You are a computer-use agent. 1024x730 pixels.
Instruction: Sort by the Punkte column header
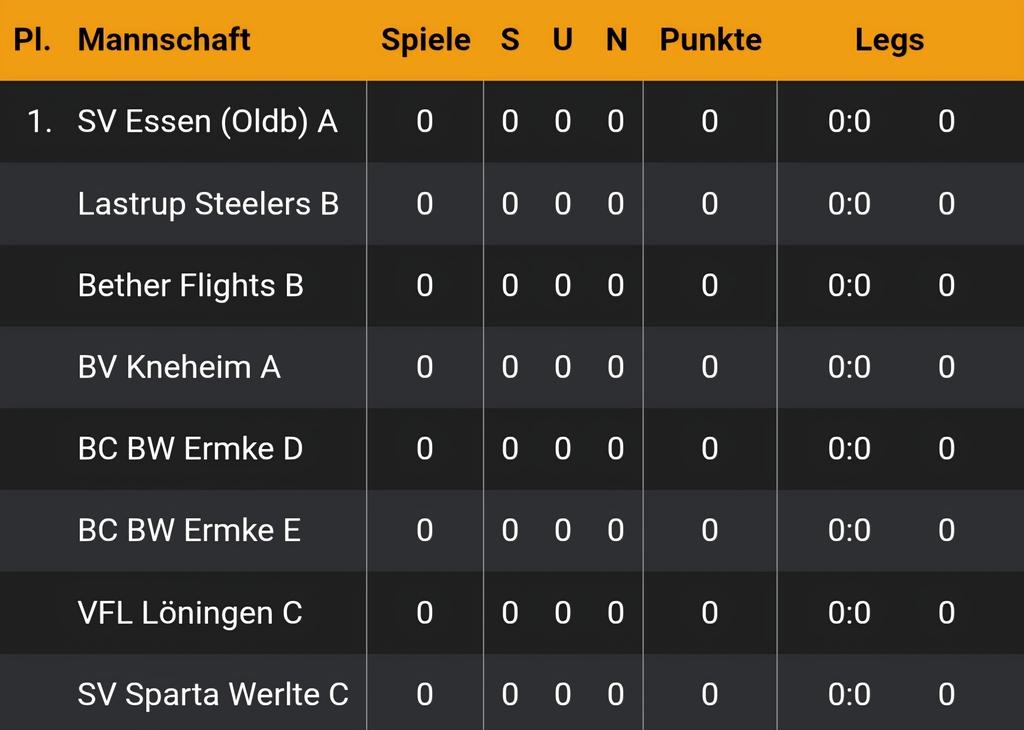[711, 40]
